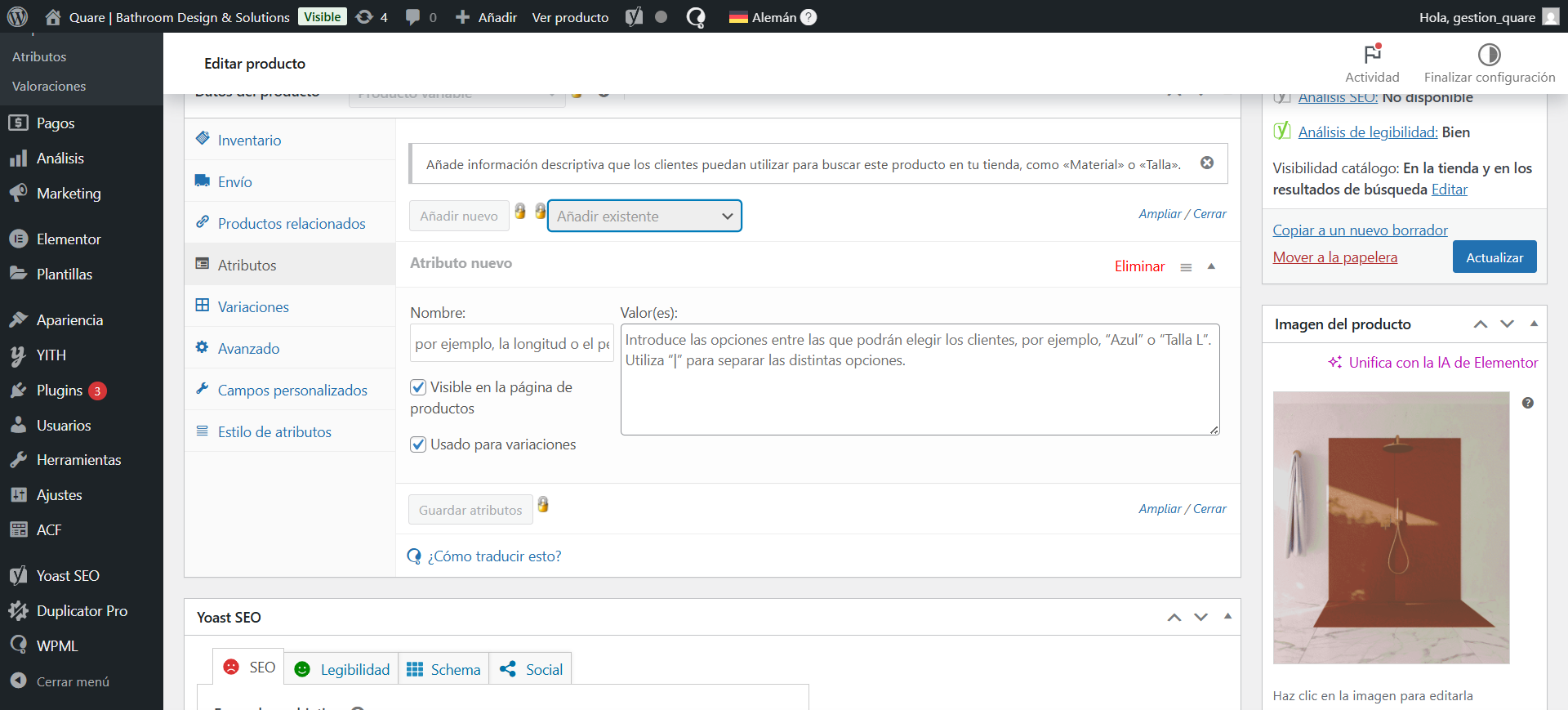This screenshot has width=1568, height=710.
Task: Click the Yoast legibility analysis icon
Action: pos(1282,131)
